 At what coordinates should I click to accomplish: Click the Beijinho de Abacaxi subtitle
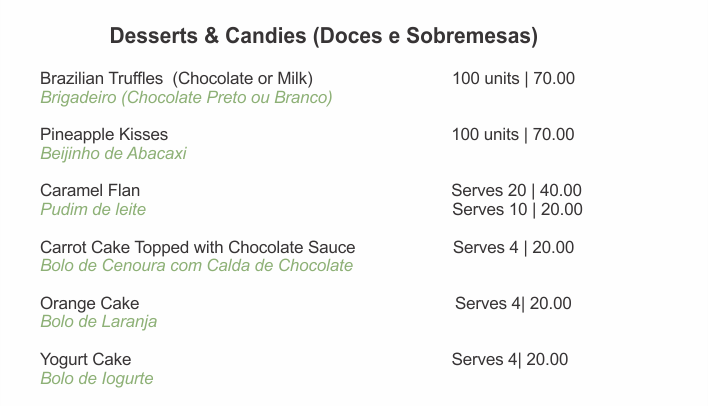(113, 153)
